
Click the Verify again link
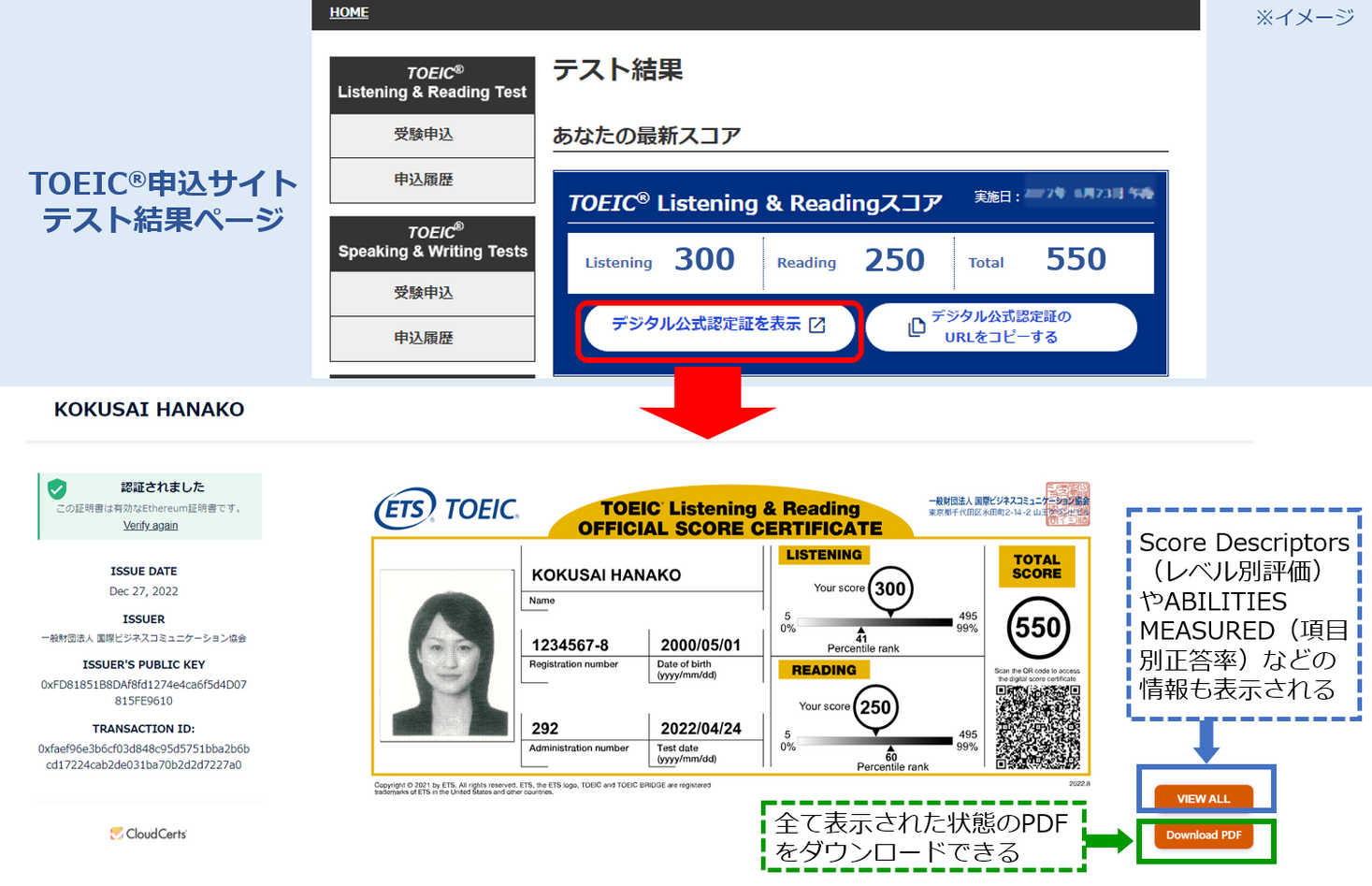pos(150,525)
